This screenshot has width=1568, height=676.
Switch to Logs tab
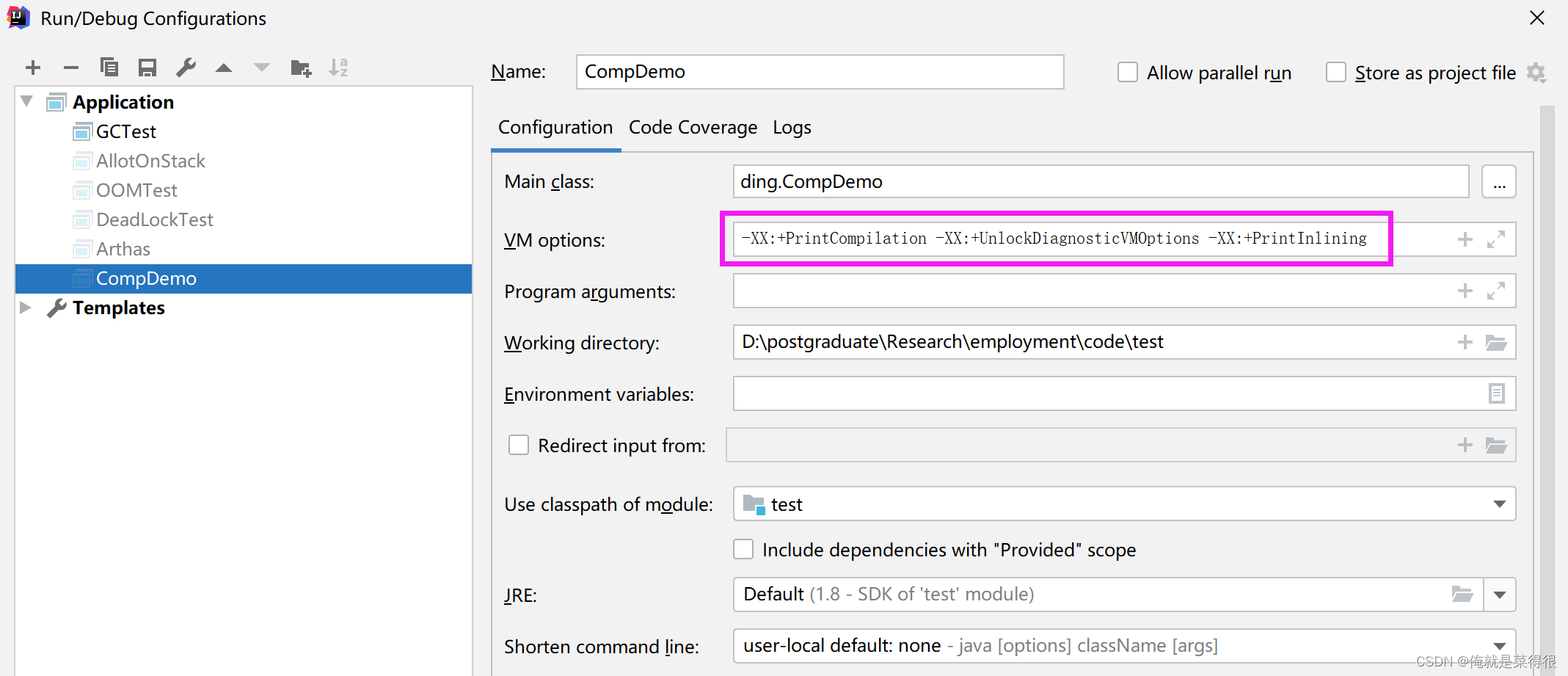tap(792, 128)
